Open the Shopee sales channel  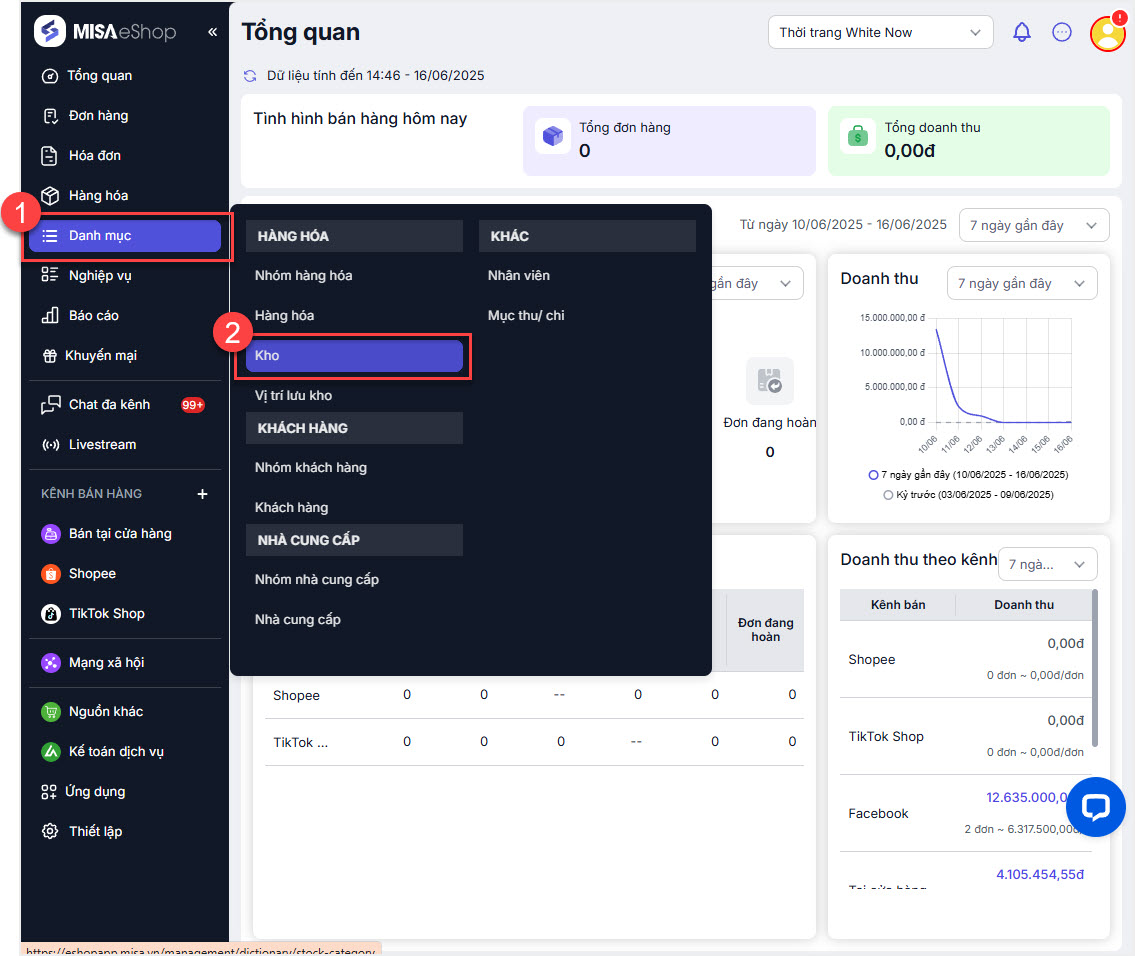click(x=92, y=574)
